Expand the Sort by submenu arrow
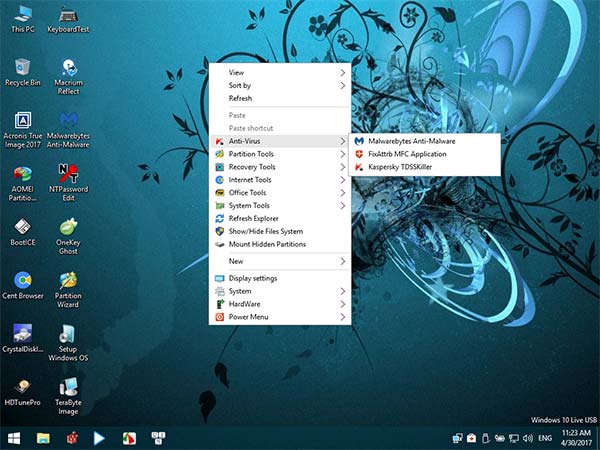Screen dimensions: 600x450 coord(342,86)
